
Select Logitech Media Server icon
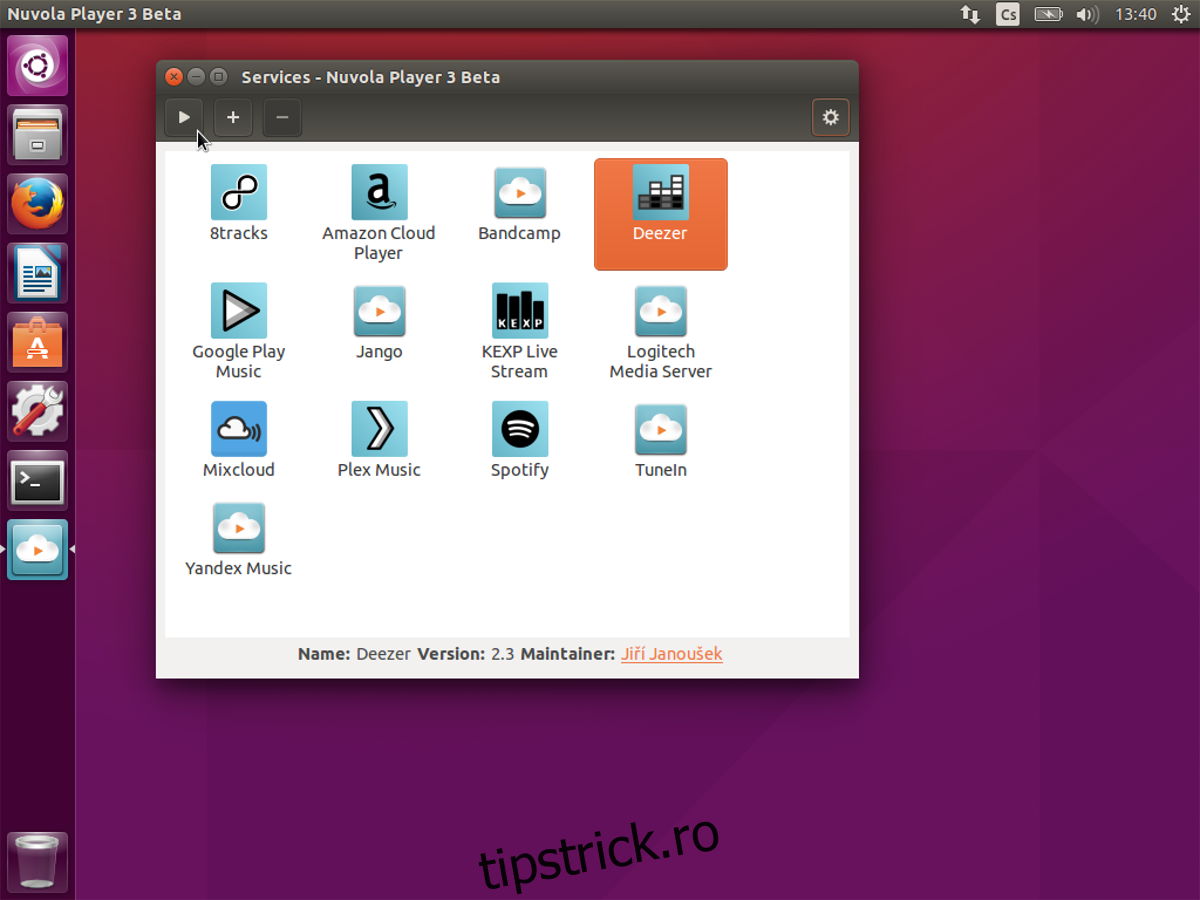pyautogui.click(x=660, y=311)
